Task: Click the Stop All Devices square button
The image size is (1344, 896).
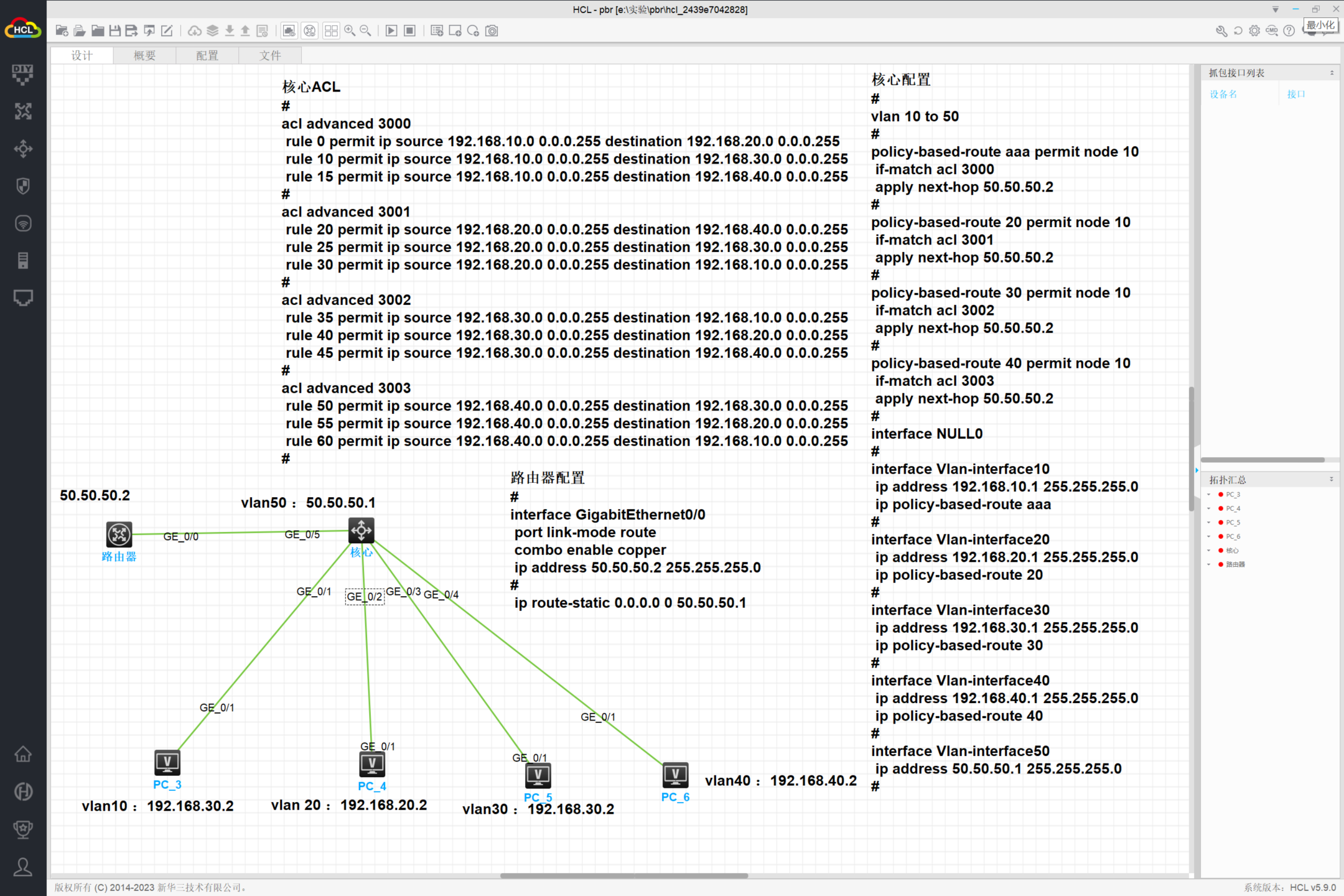Action: pyautogui.click(x=409, y=30)
